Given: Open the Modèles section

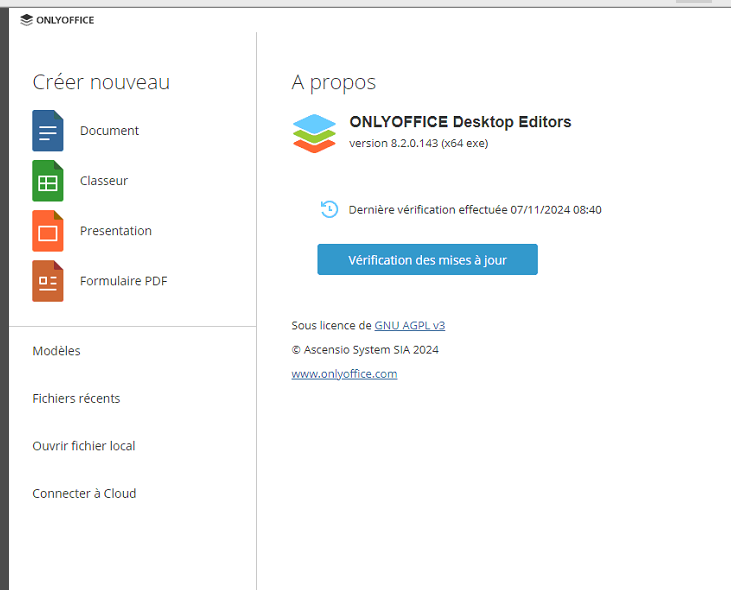Looking at the screenshot, I should (56, 351).
